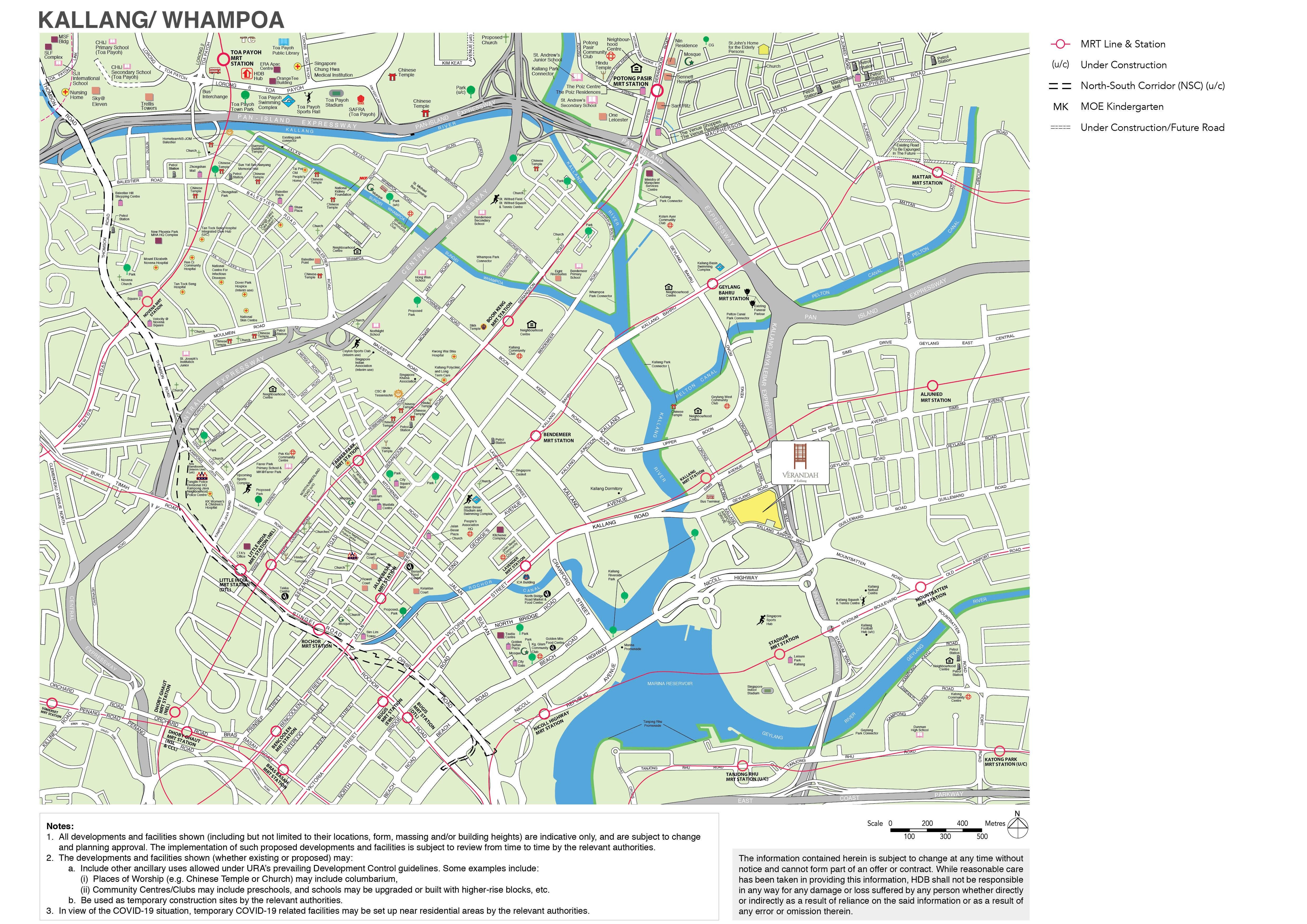Click the Kallang/Whampoa map title
1307x924 pixels.
point(161,20)
